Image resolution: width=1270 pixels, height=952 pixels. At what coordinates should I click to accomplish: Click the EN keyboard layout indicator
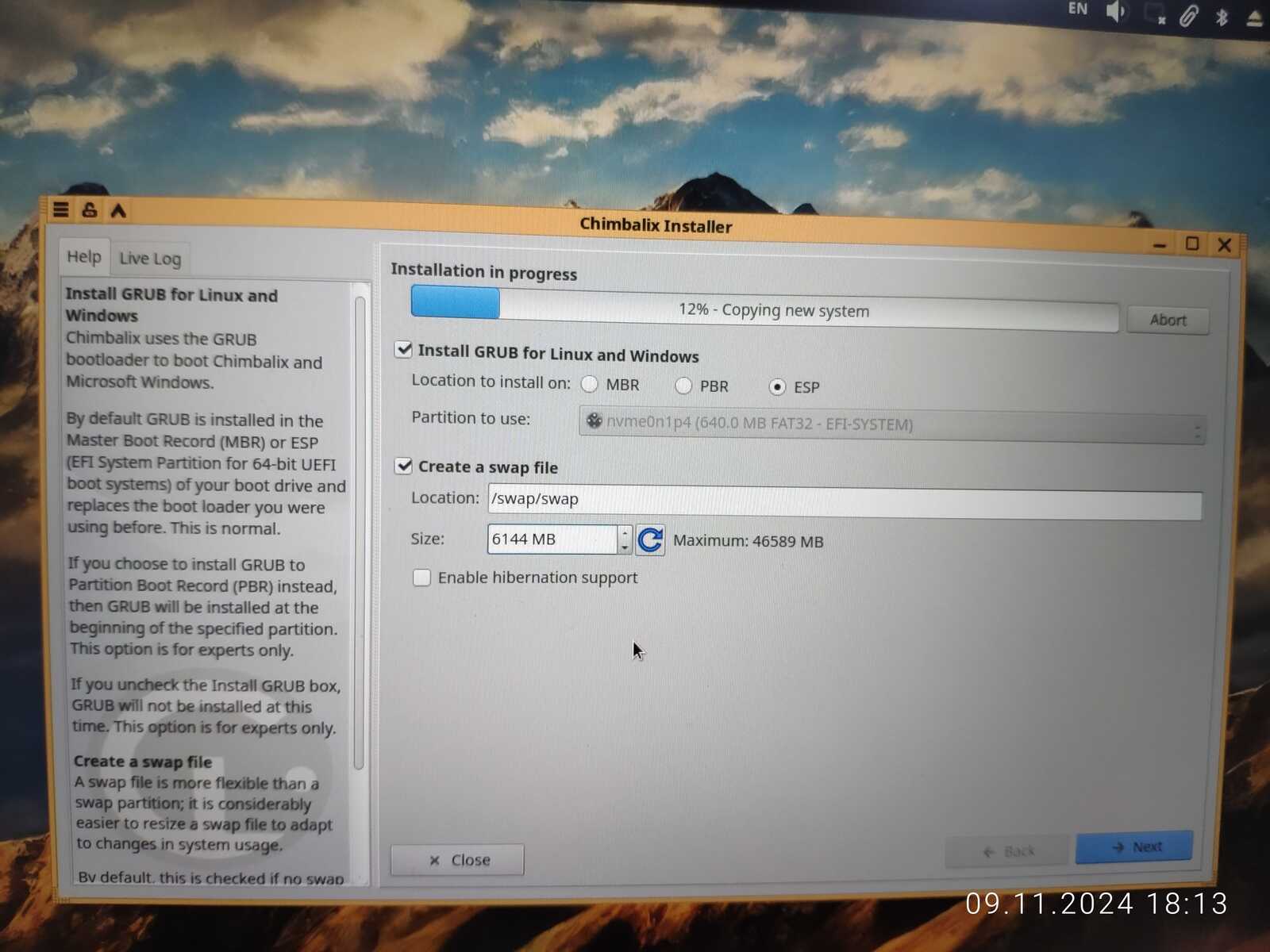pyautogui.click(x=1077, y=9)
